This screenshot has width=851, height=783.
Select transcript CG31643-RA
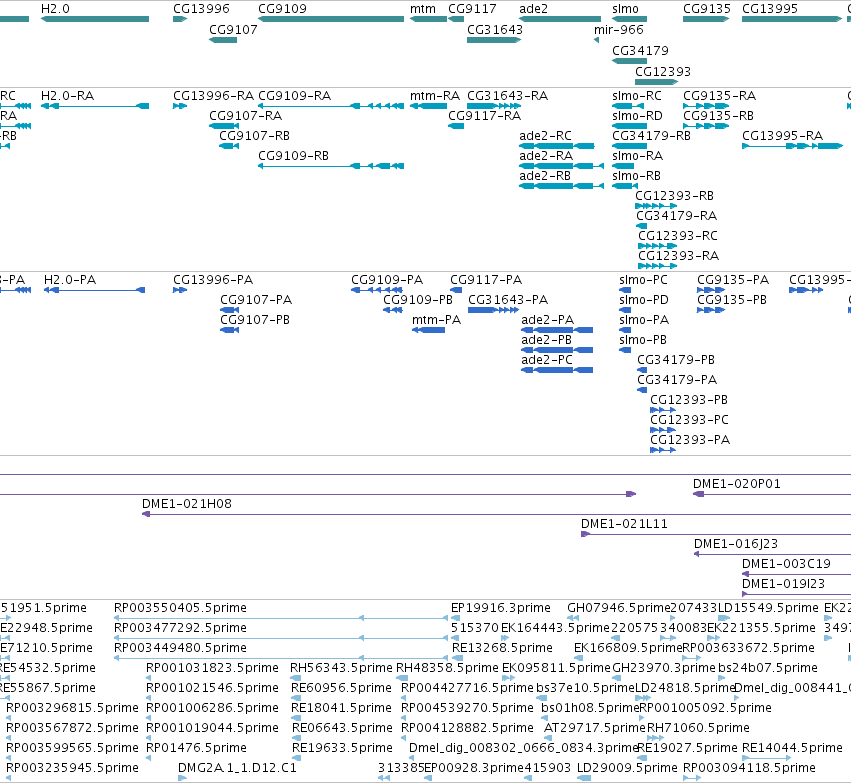[494, 106]
